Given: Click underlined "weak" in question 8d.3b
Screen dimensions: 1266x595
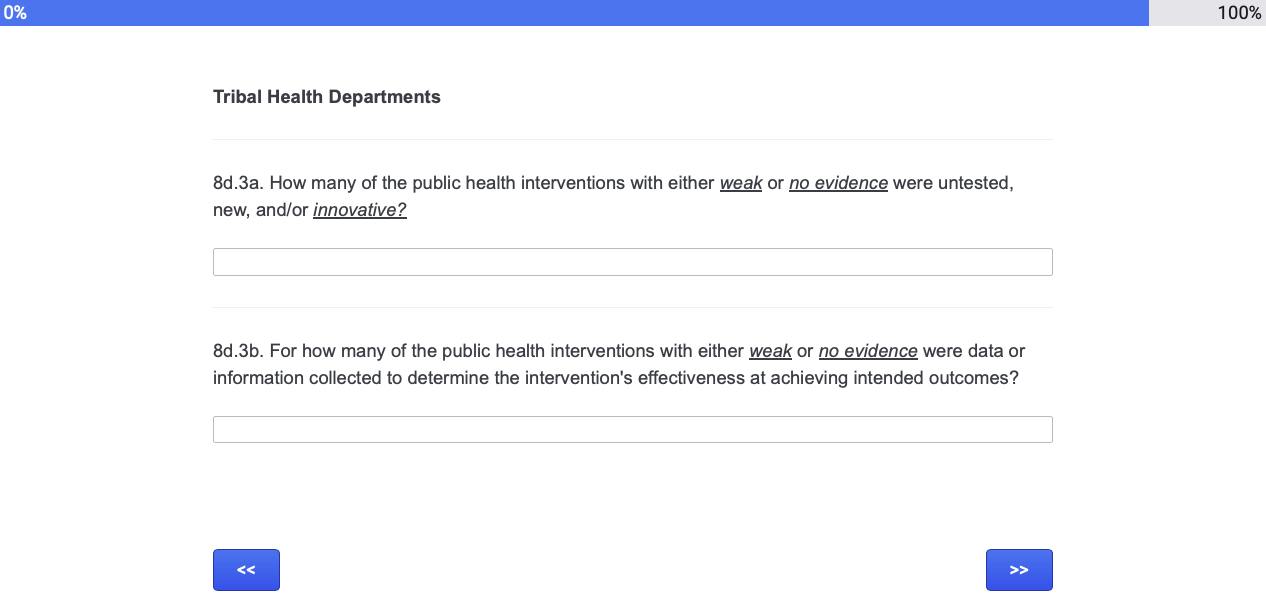Looking at the screenshot, I should [770, 352].
